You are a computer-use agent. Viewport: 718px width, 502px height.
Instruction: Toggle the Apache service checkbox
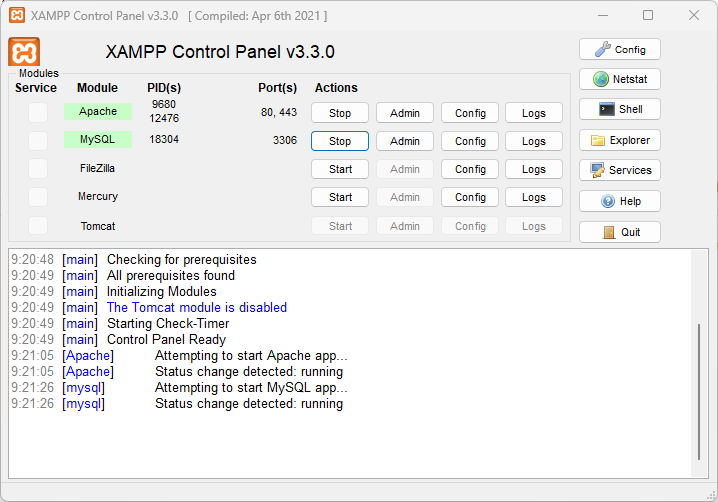click(37, 113)
